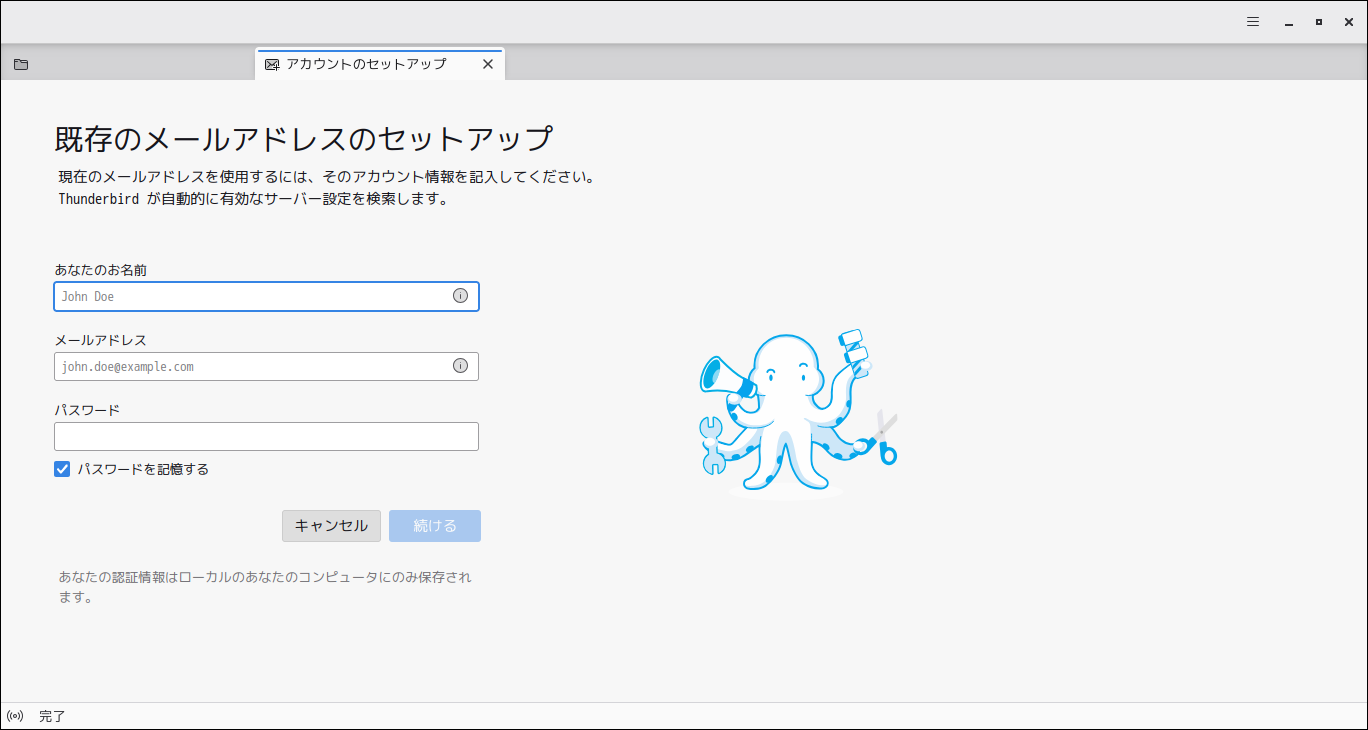Click the 続ける button
The image size is (1368, 730).
(435, 526)
